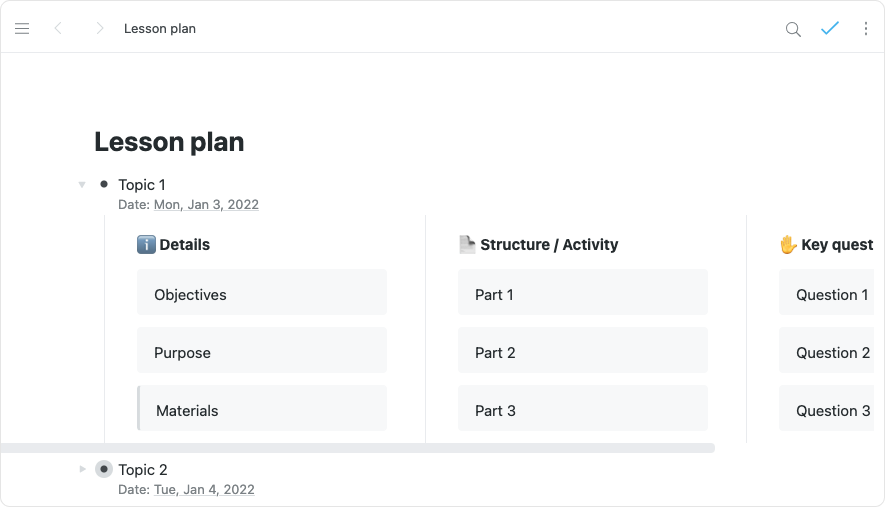Click the Mon, Jan 3, 2022 date link
This screenshot has width=885, height=507.
point(206,204)
